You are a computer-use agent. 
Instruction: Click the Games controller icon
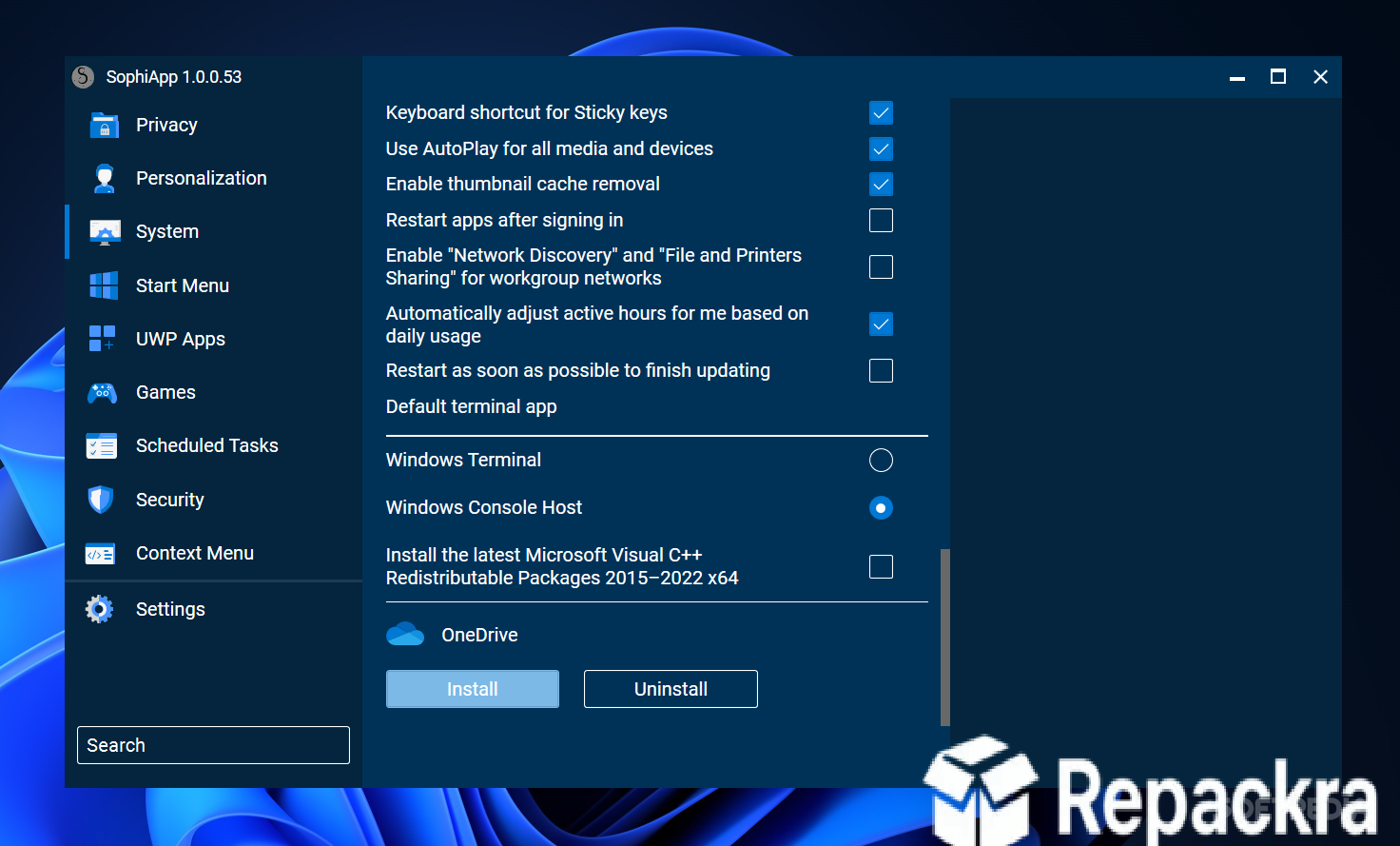point(103,392)
